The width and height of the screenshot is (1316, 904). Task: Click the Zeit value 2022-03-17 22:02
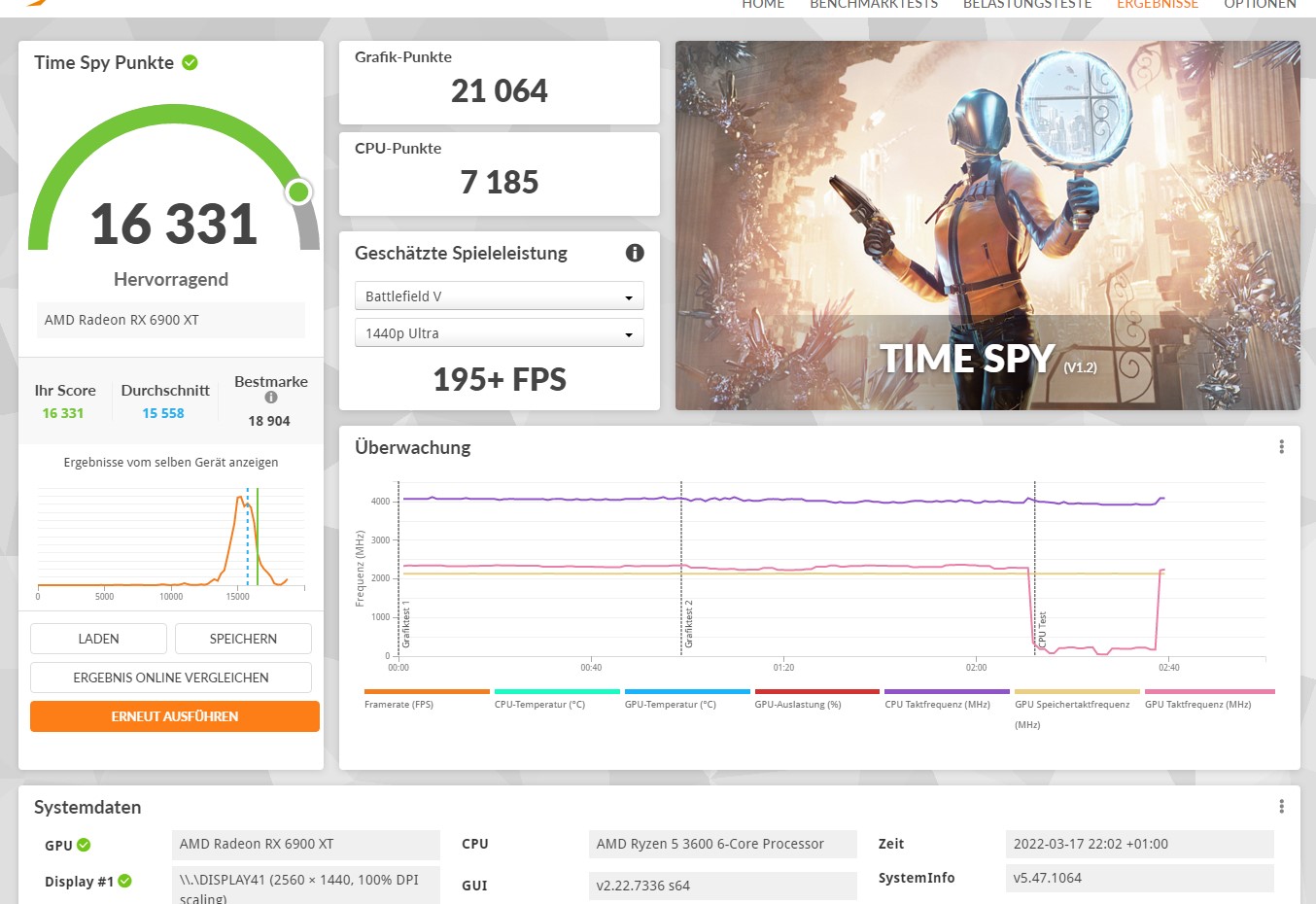click(x=1140, y=844)
